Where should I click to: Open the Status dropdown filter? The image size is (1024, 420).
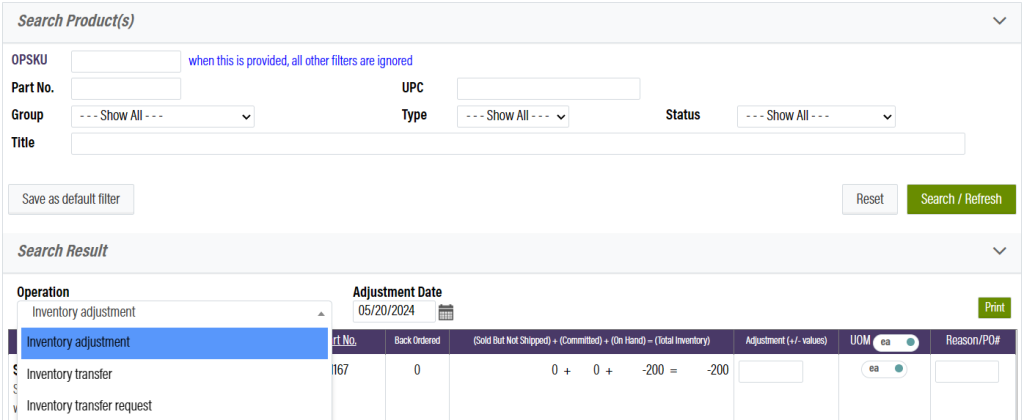point(815,116)
